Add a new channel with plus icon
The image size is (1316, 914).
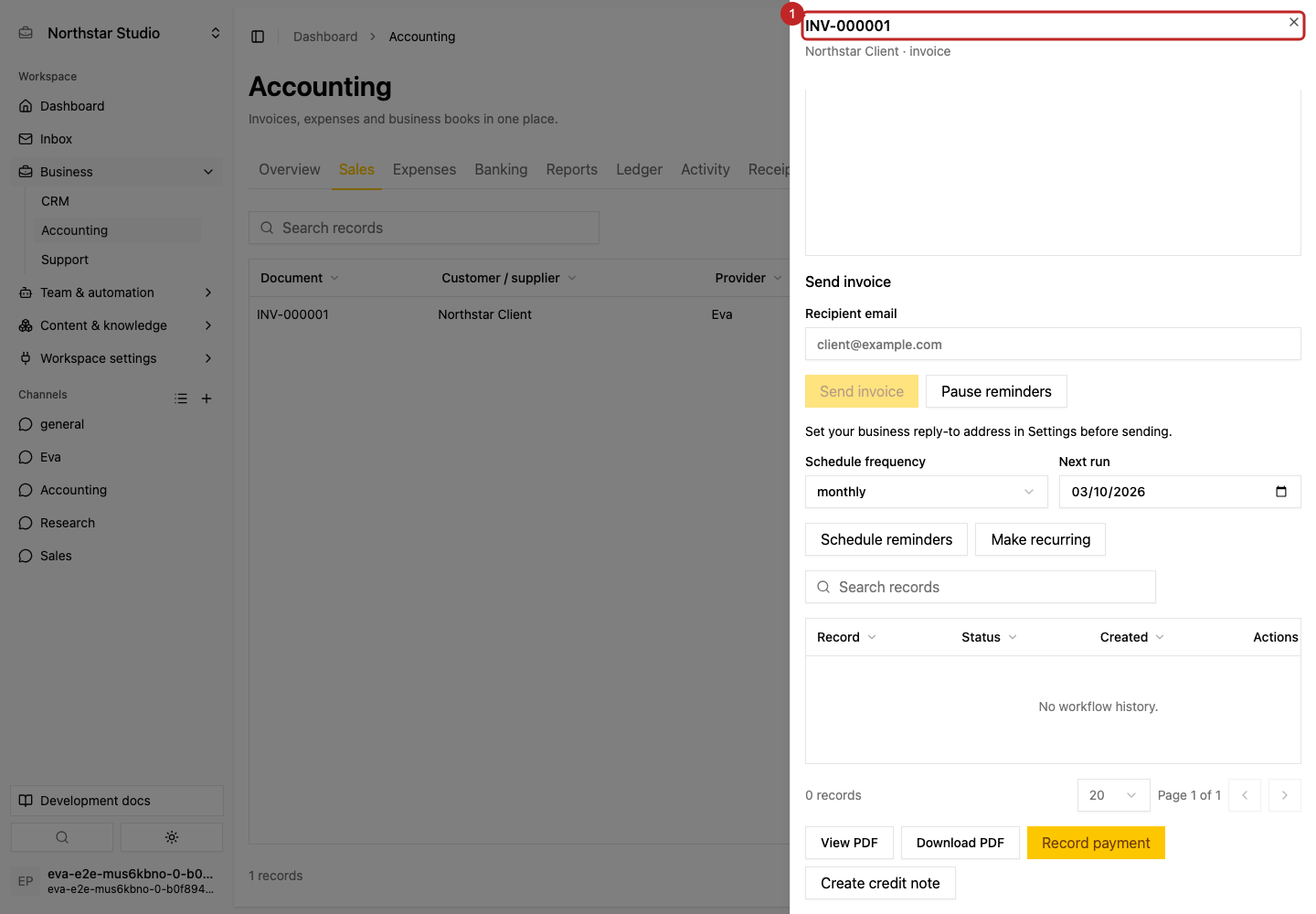(x=207, y=399)
